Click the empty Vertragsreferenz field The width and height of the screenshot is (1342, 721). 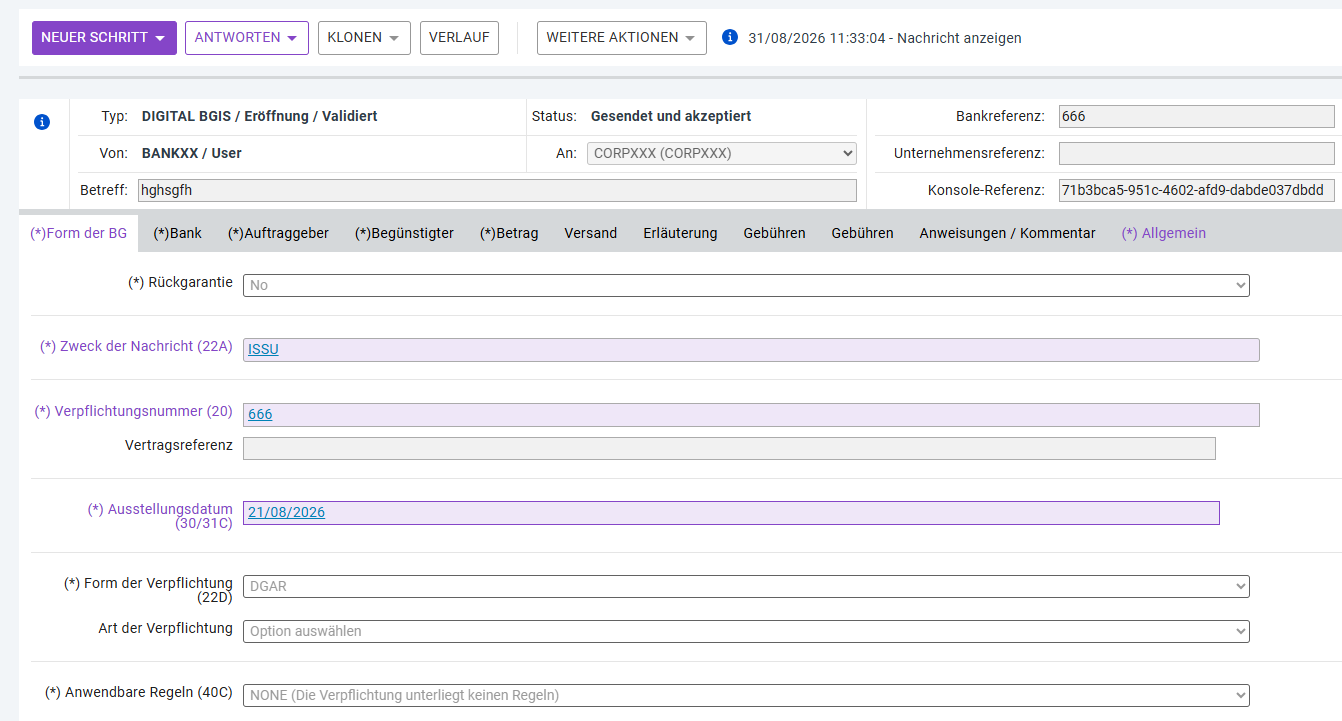click(x=729, y=448)
